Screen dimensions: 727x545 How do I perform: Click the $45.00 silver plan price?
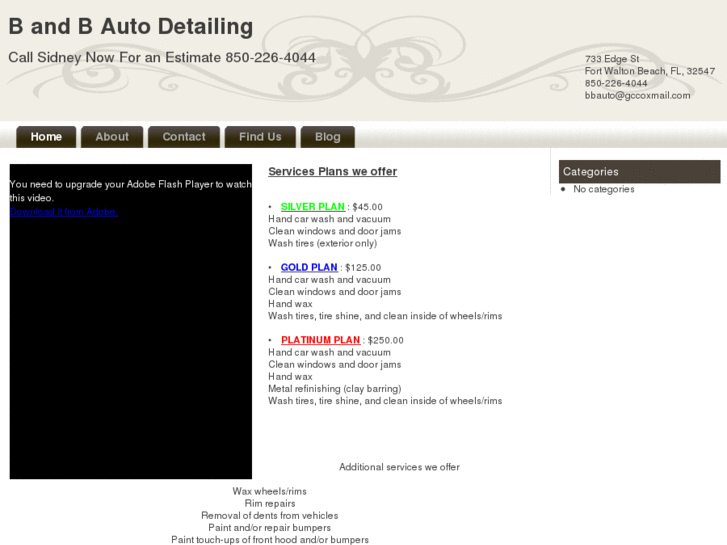point(368,207)
